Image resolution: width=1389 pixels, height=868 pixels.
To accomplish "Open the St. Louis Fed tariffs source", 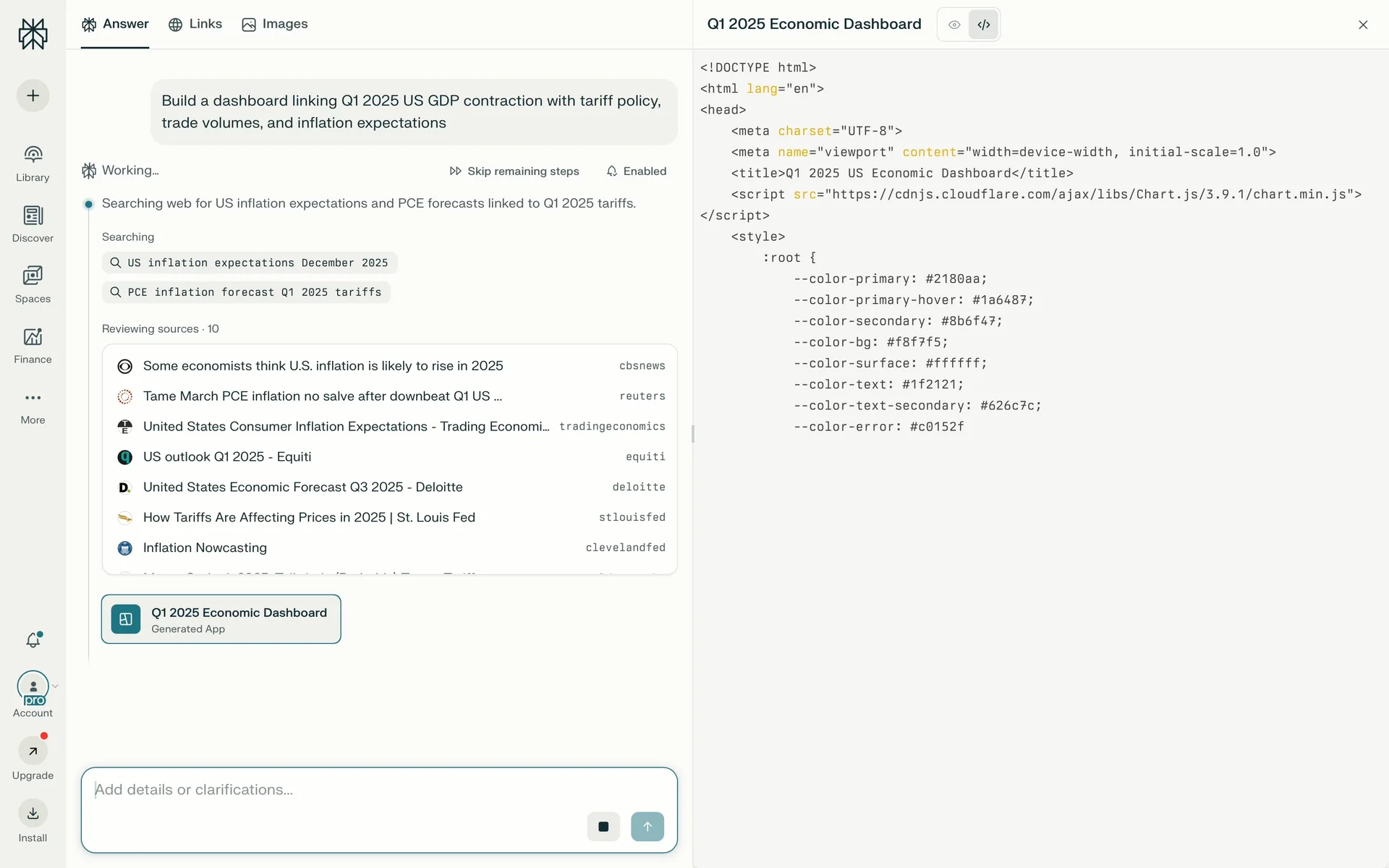I will coord(309,517).
